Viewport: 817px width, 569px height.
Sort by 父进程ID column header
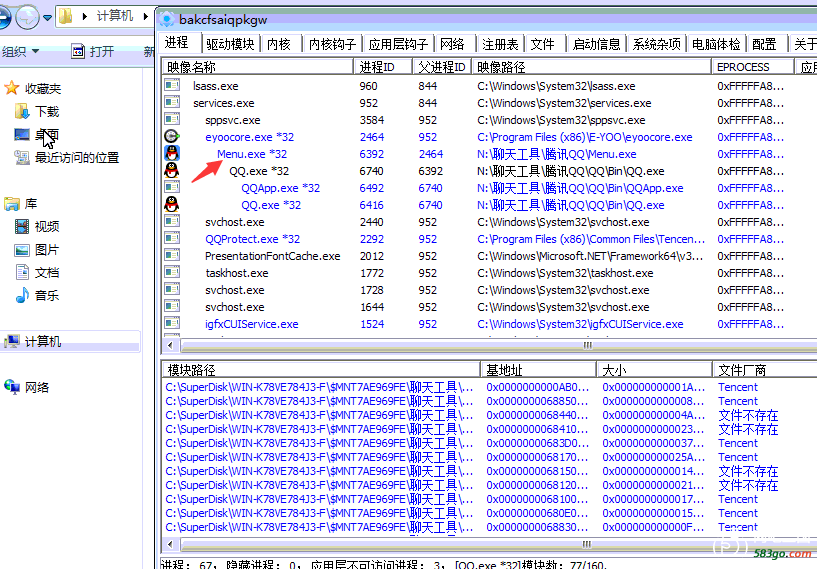[x=442, y=67]
